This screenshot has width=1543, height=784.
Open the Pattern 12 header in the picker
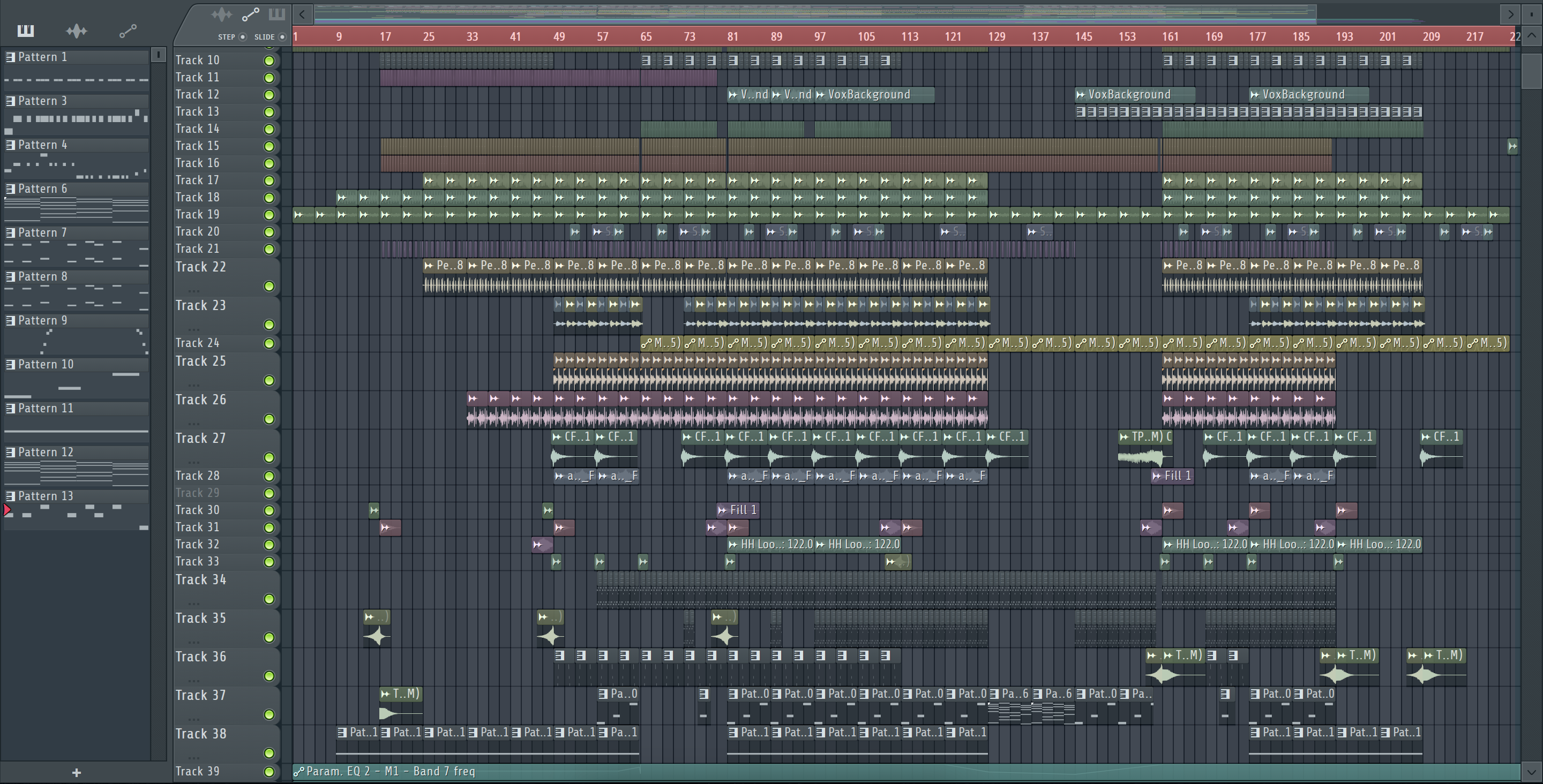click(76, 452)
